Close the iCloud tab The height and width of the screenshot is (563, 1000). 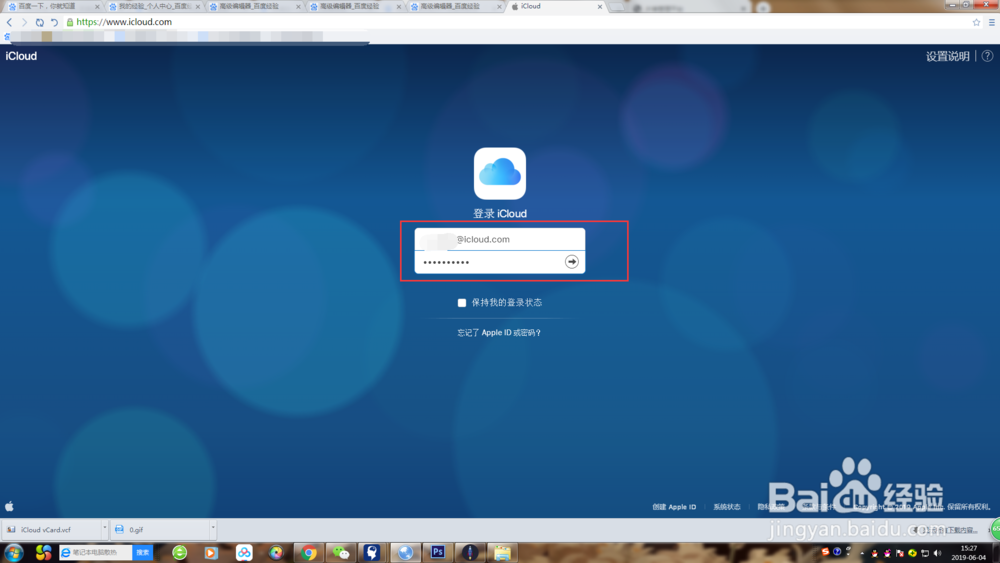pyautogui.click(x=599, y=6)
